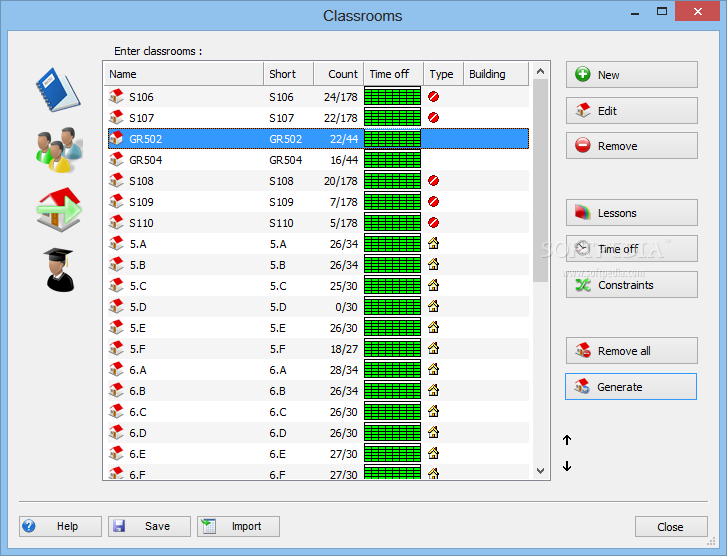Click the red type icon of row S110
Viewport: 727px width, 556px height.
pos(434,223)
